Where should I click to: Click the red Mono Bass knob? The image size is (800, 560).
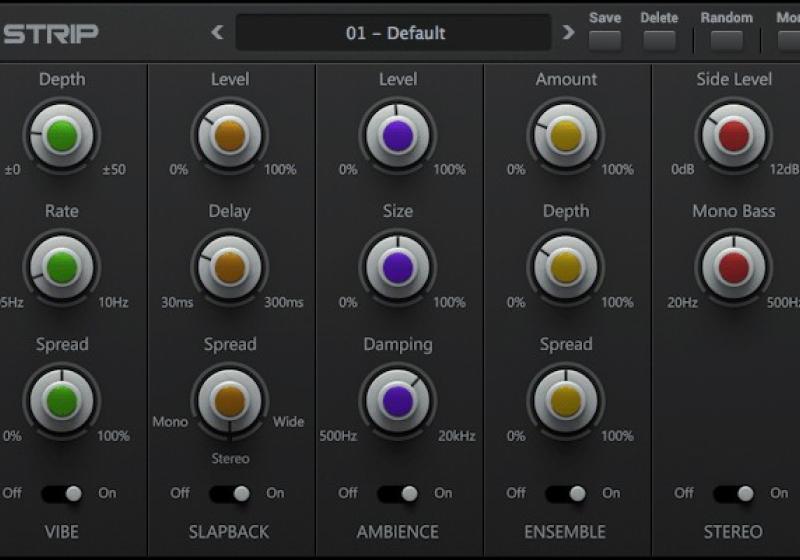[x=733, y=267]
